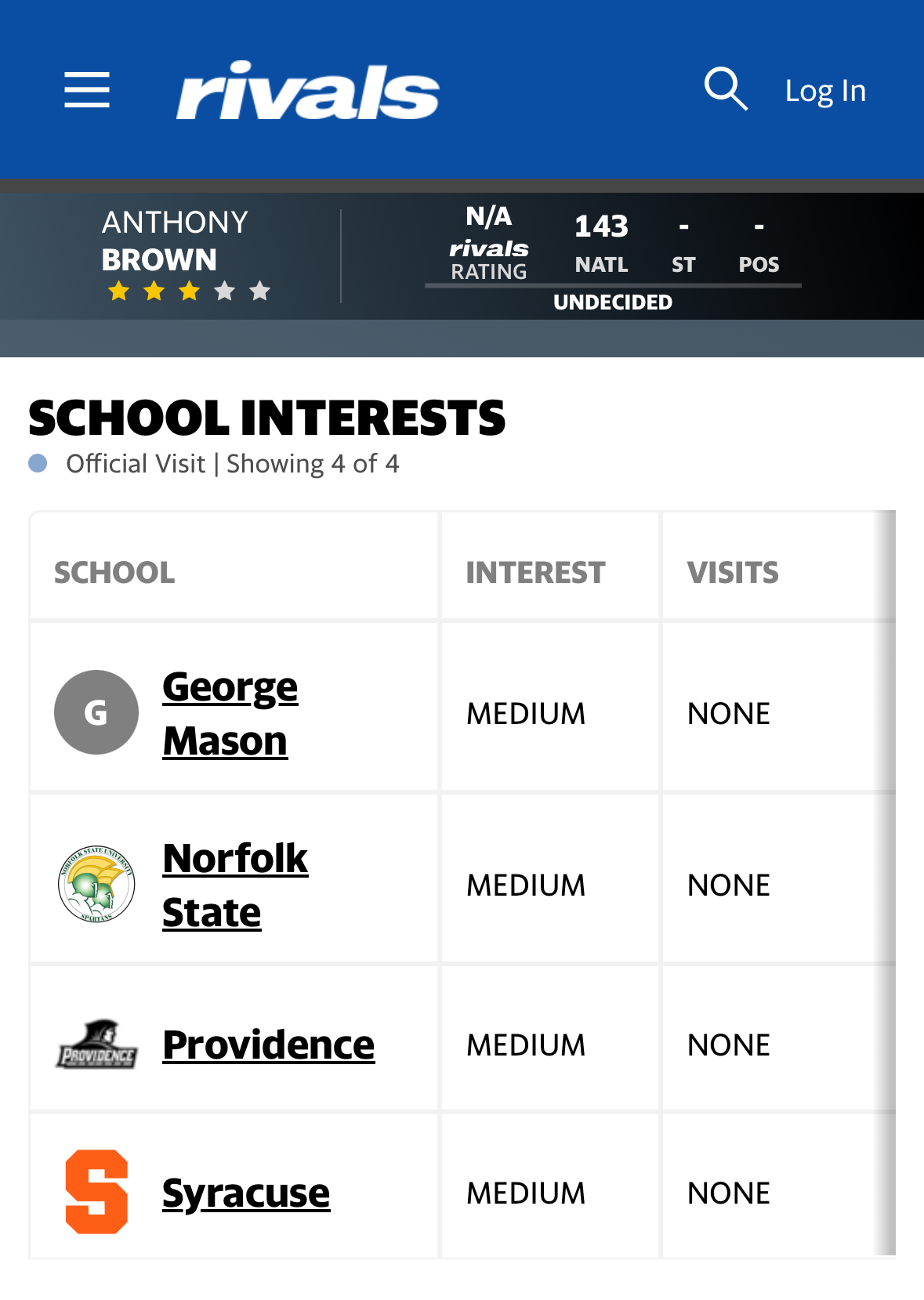Click the Log In link
The width and height of the screenshot is (924, 1300).
(x=825, y=91)
